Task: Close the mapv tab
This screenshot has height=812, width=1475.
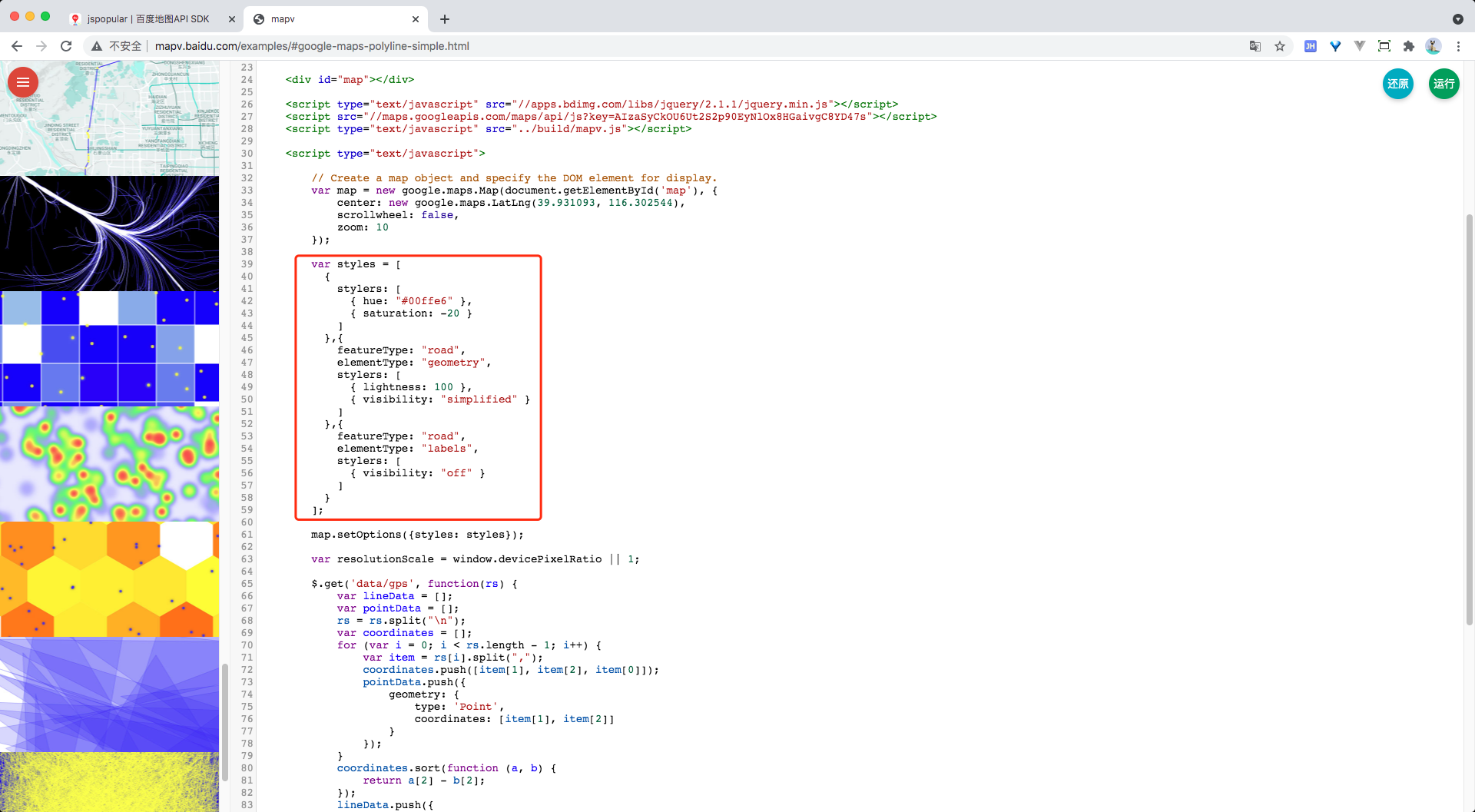Action: coord(416,19)
